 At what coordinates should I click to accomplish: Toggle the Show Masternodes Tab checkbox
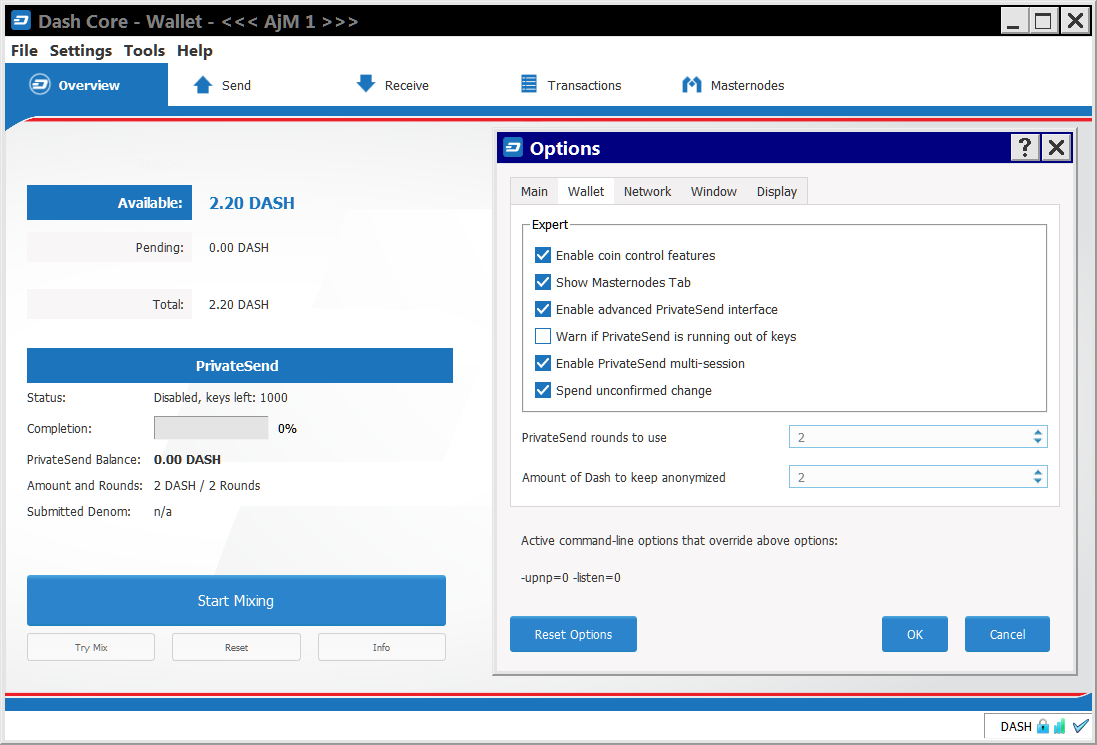click(543, 283)
